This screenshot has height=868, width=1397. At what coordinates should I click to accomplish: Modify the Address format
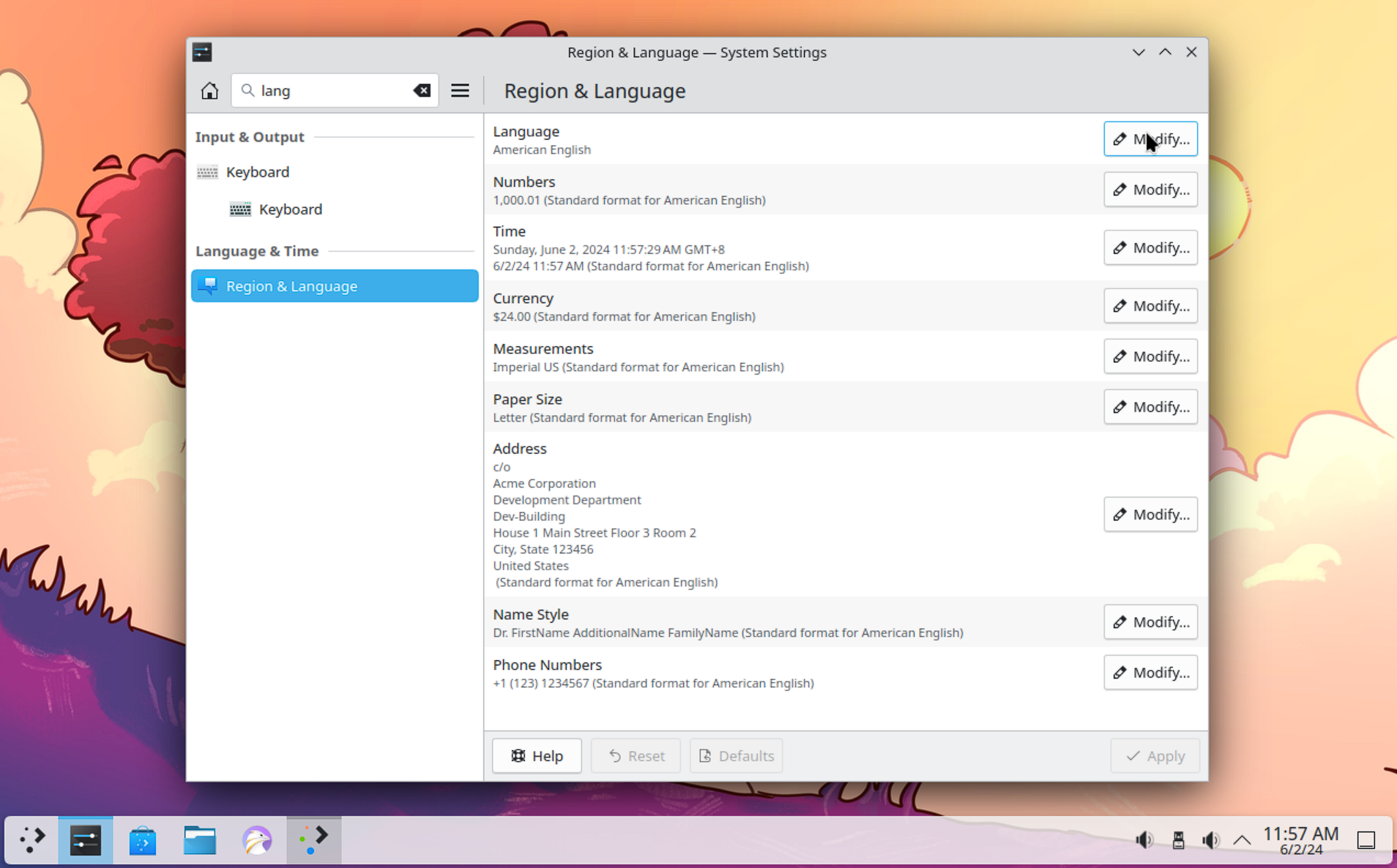(1150, 515)
